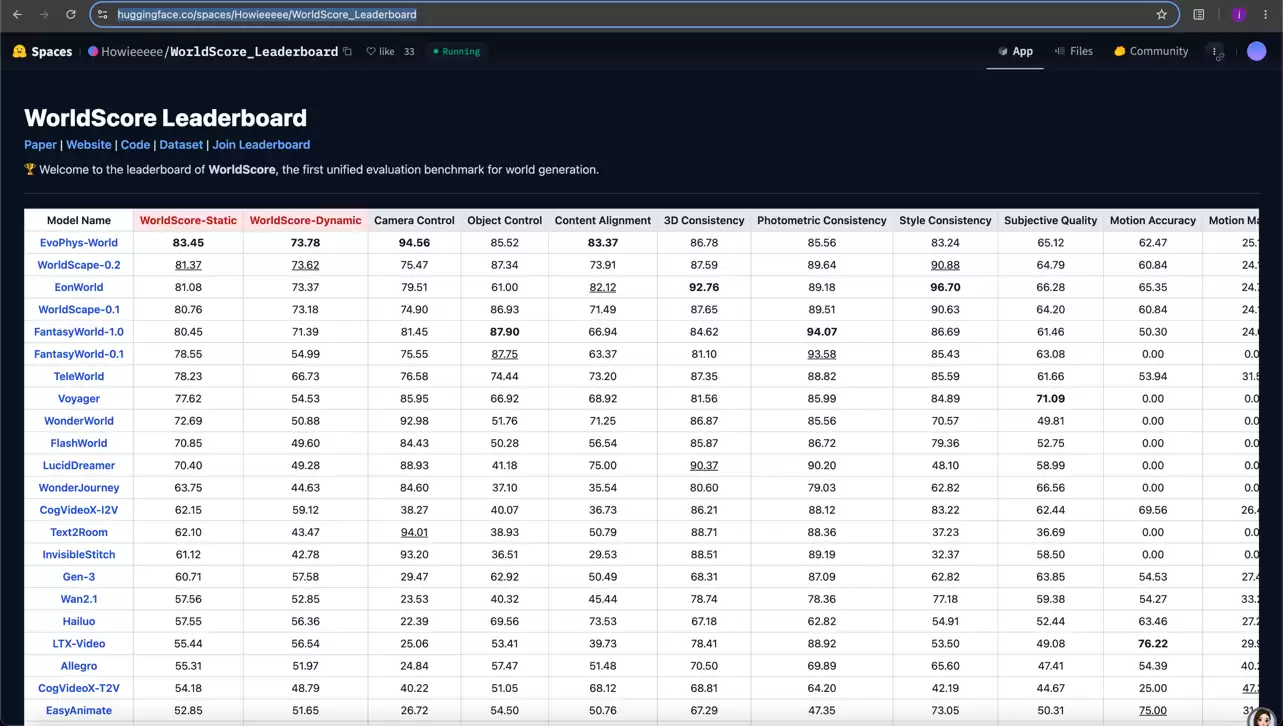Switch to the App tab

pos(1015,51)
